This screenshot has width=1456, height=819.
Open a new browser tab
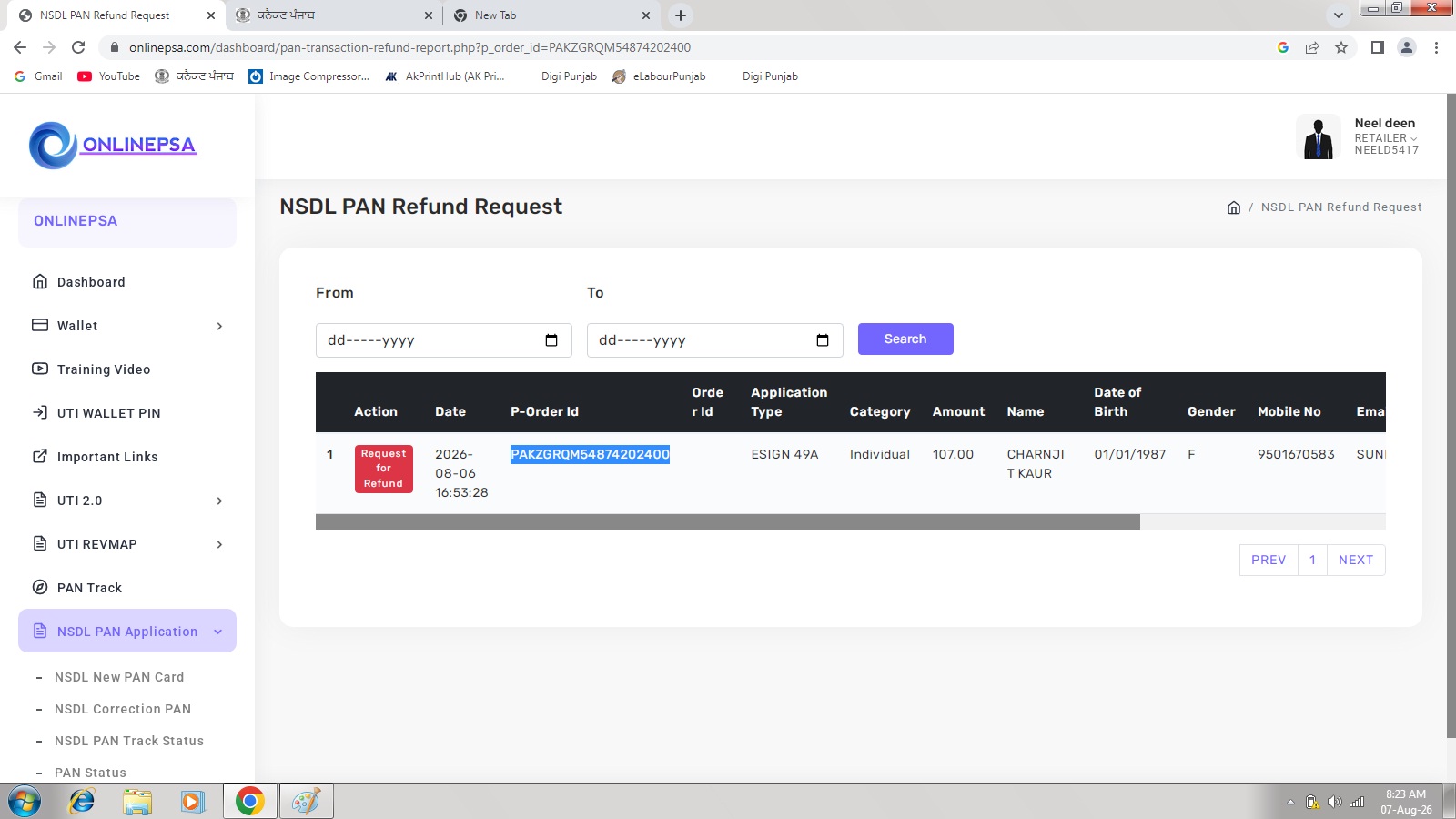[681, 15]
